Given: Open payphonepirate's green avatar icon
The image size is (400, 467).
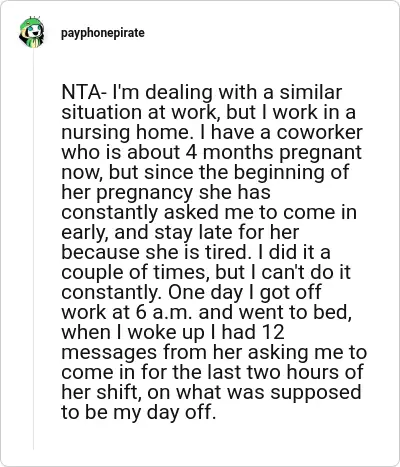Looking at the screenshot, I should (x=31, y=32).
